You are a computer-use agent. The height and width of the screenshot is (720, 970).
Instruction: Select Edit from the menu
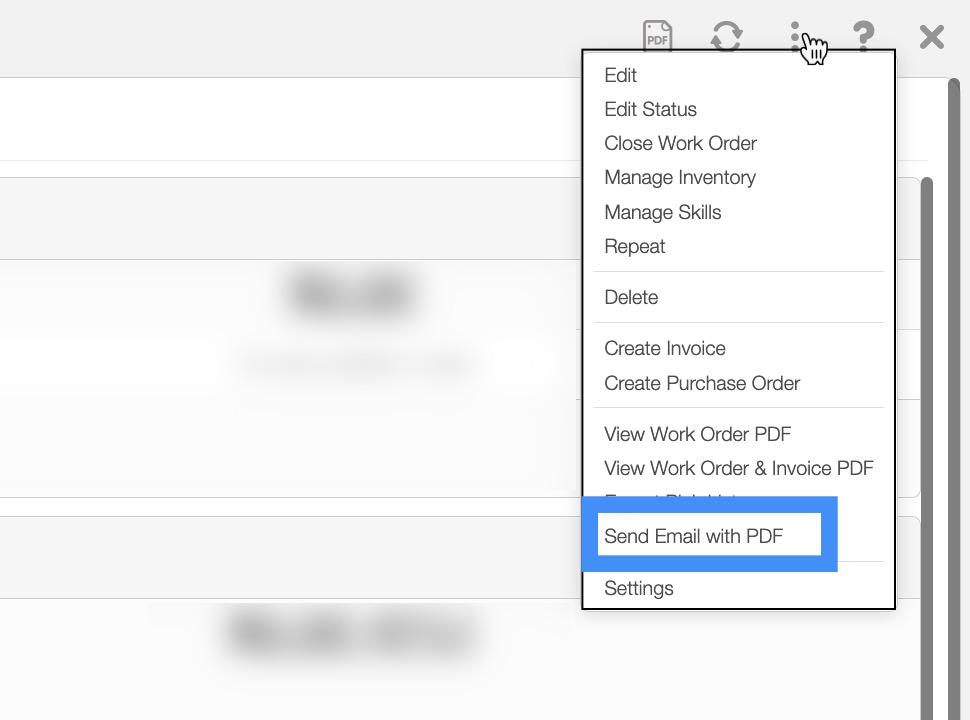click(620, 75)
